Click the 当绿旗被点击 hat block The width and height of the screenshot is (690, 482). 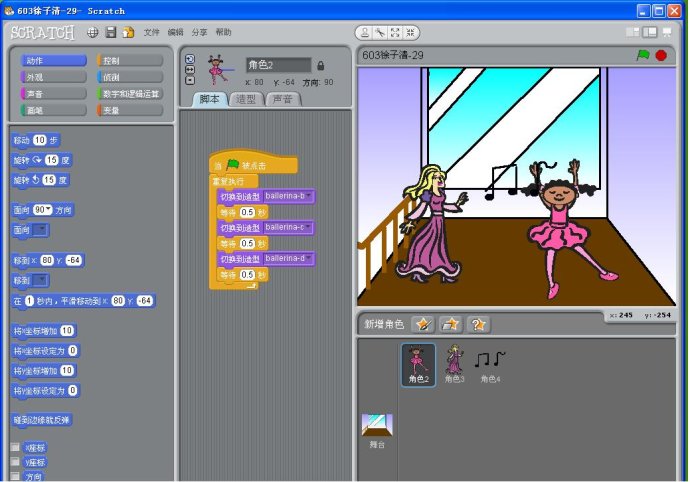(x=253, y=164)
